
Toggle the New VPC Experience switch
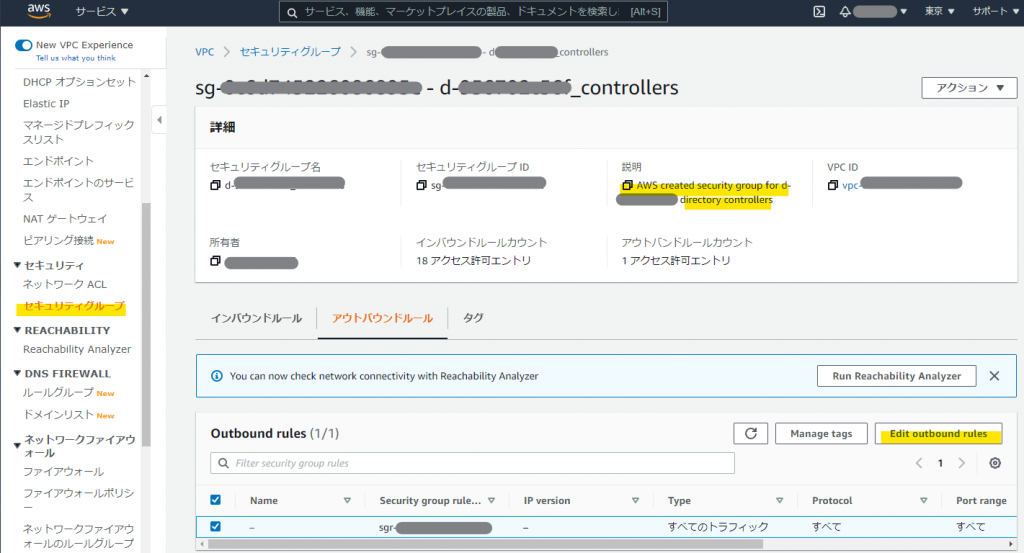(24, 45)
